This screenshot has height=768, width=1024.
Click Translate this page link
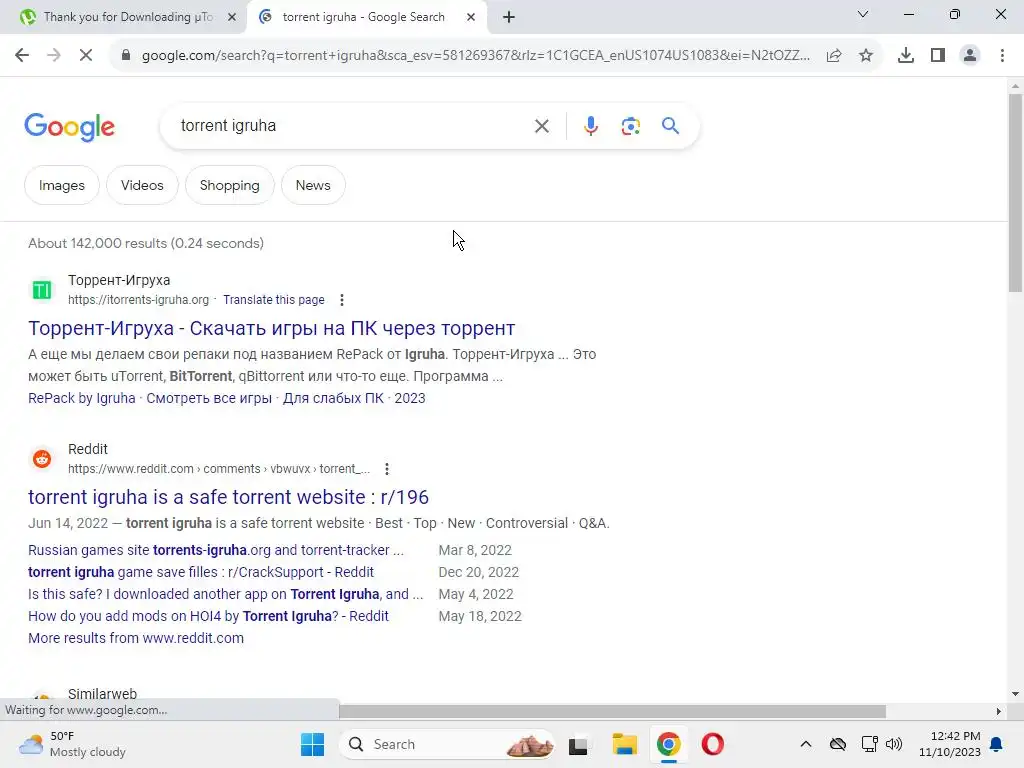point(274,300)
